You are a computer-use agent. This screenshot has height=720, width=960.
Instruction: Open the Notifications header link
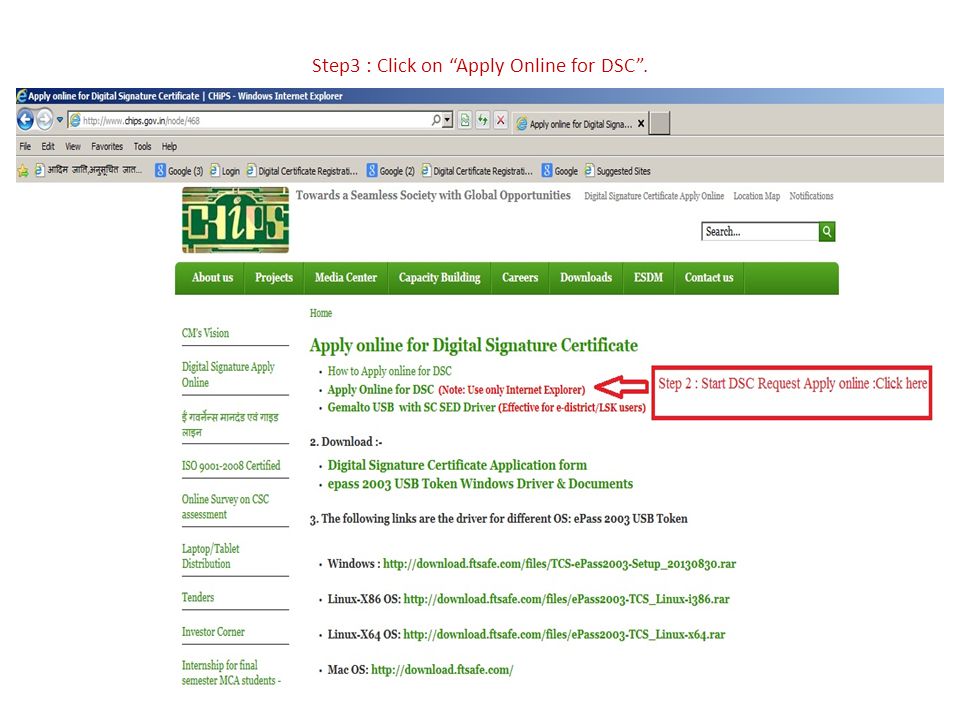click(x=811, y=196)
